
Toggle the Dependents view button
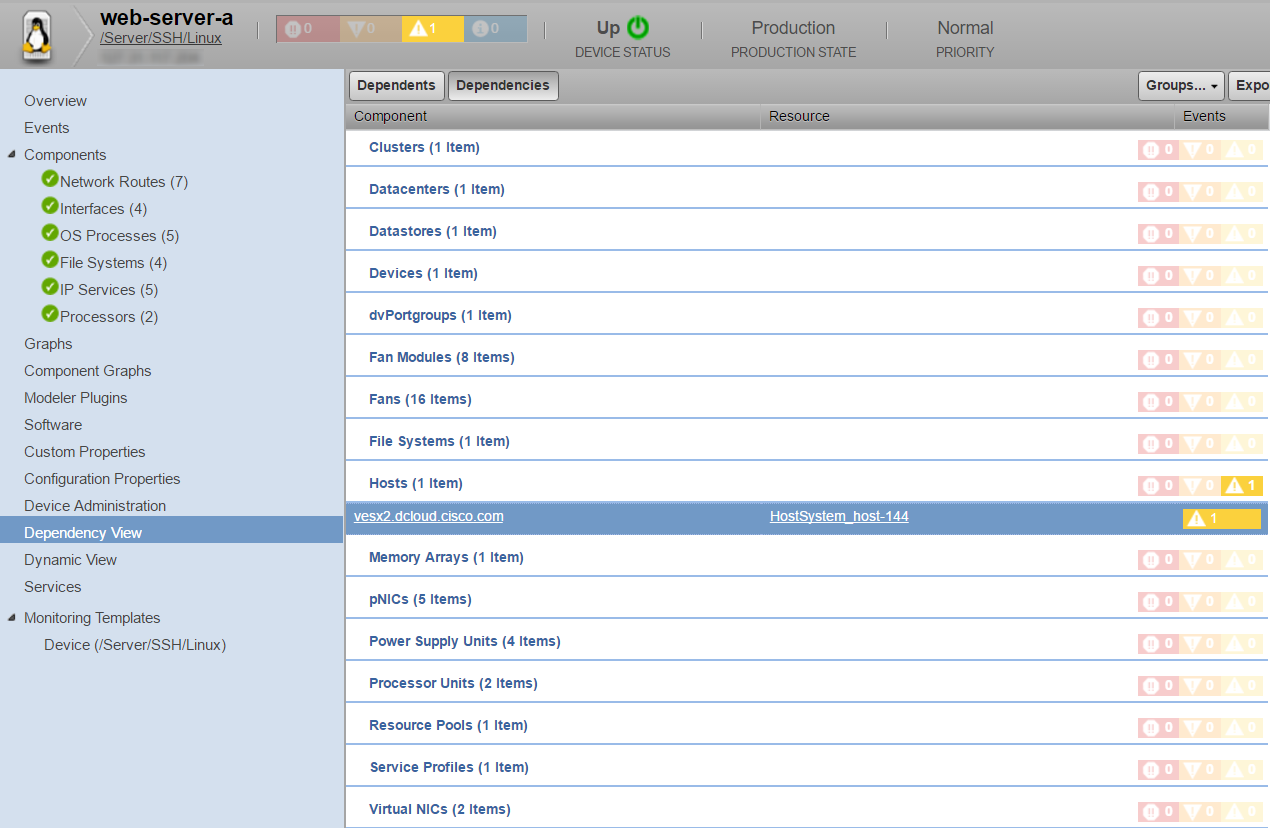396,86
